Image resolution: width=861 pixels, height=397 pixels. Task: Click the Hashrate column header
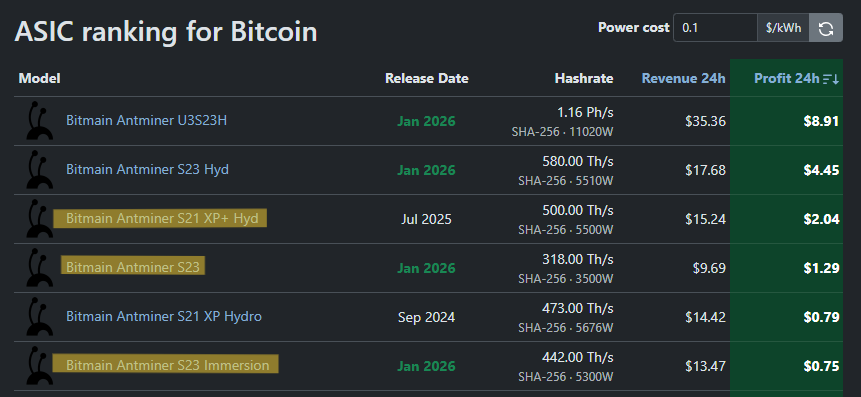[584, 79]
